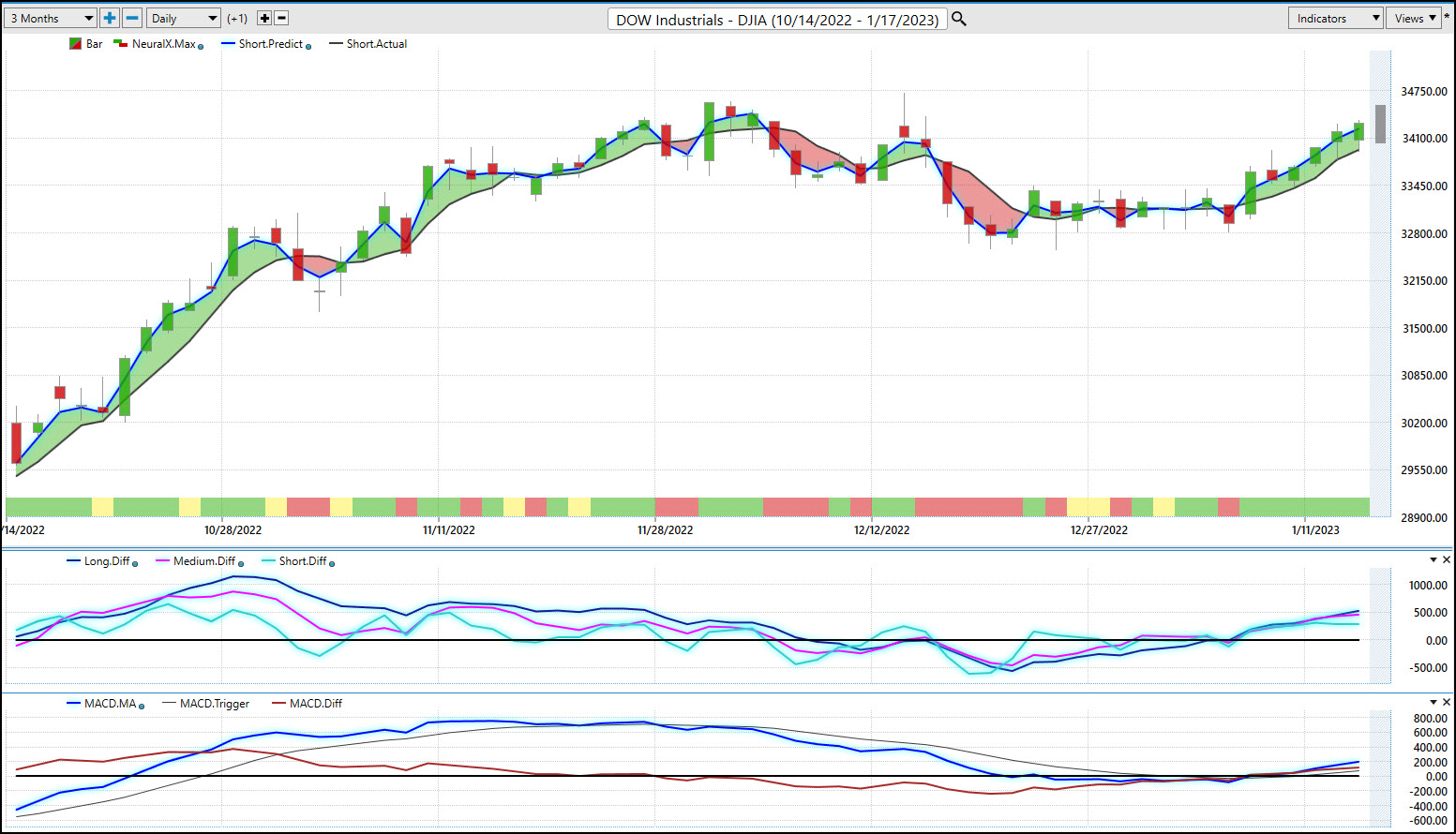Click the (+1) forecast offset label
The width and height of the screenshot is (1456, 834).
237,19
